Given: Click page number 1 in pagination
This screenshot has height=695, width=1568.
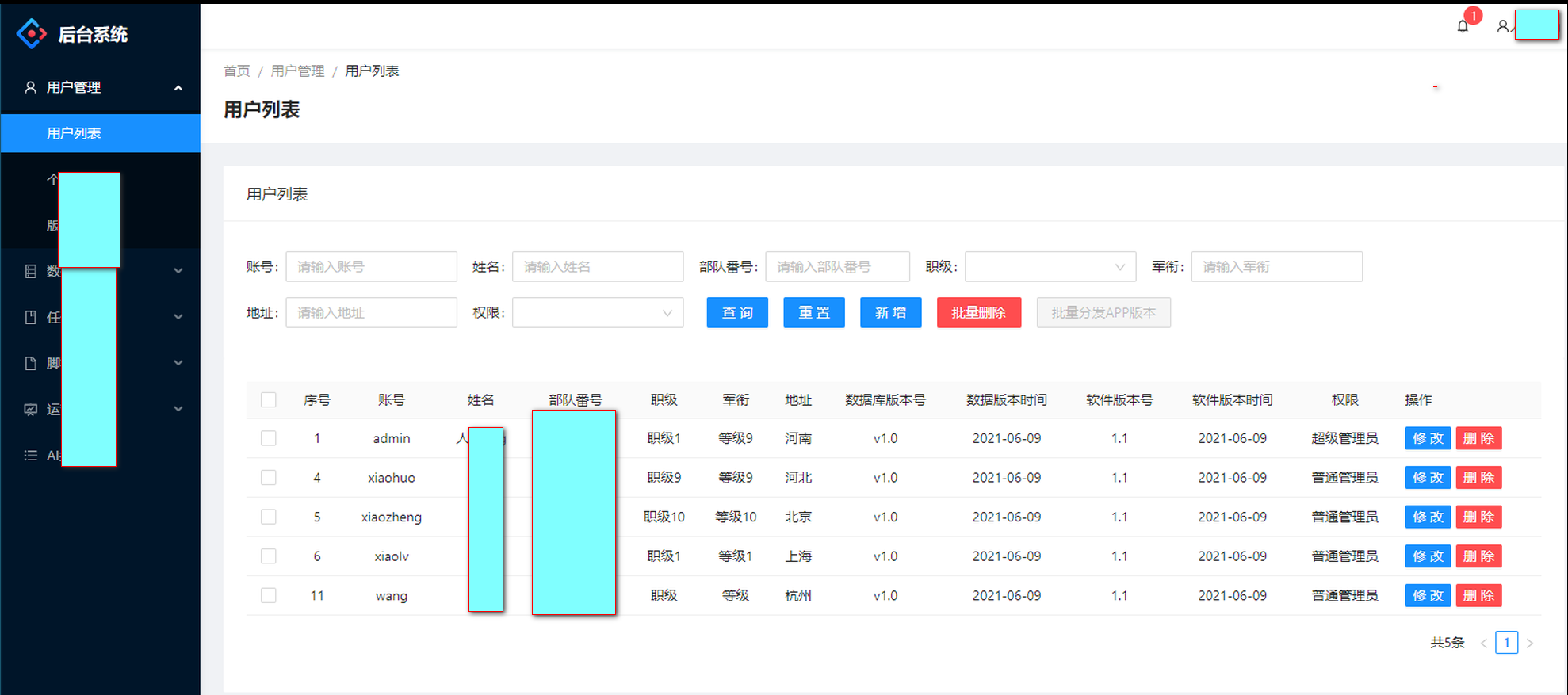Looking at the screenshot, I should [x=1506, y=643].
